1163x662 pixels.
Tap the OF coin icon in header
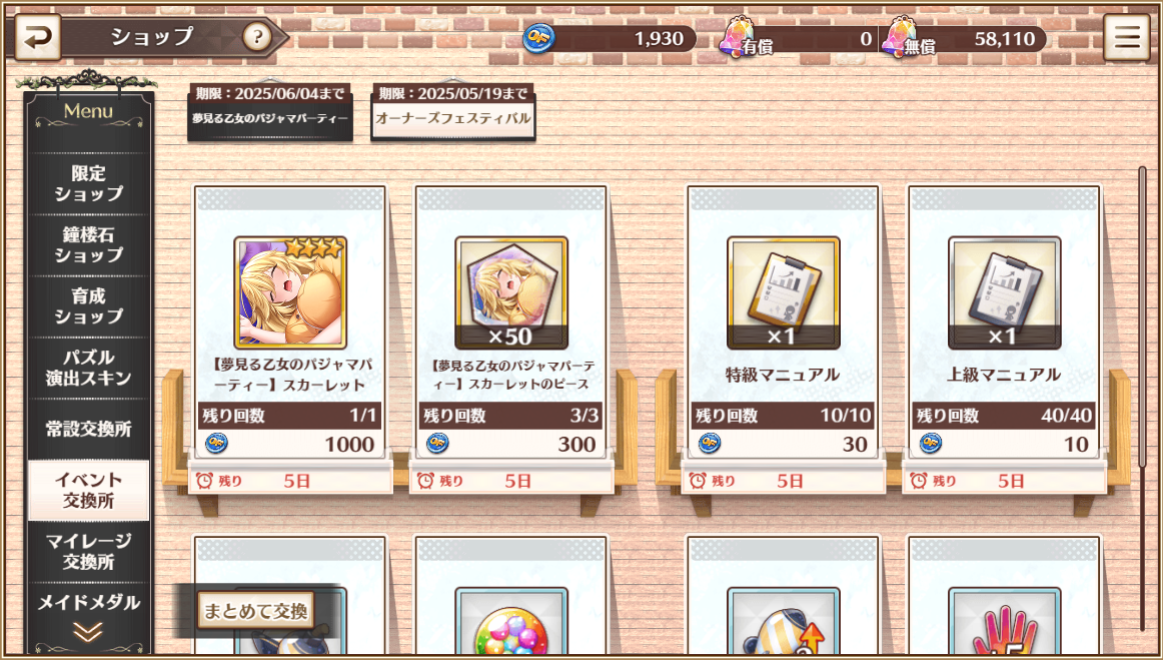pyautogui.click(x=539, y=39)
